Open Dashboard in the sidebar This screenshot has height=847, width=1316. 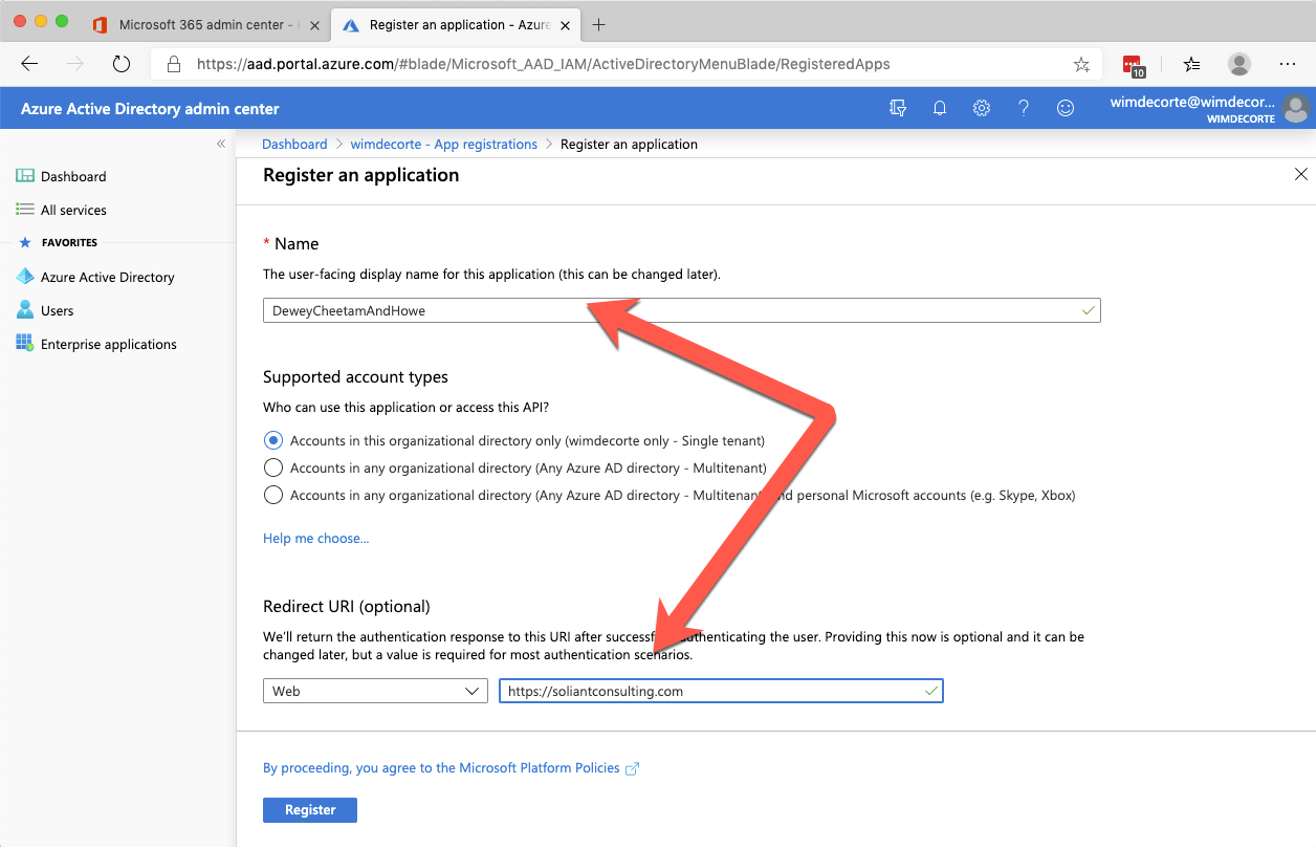[x=73, y=176]
